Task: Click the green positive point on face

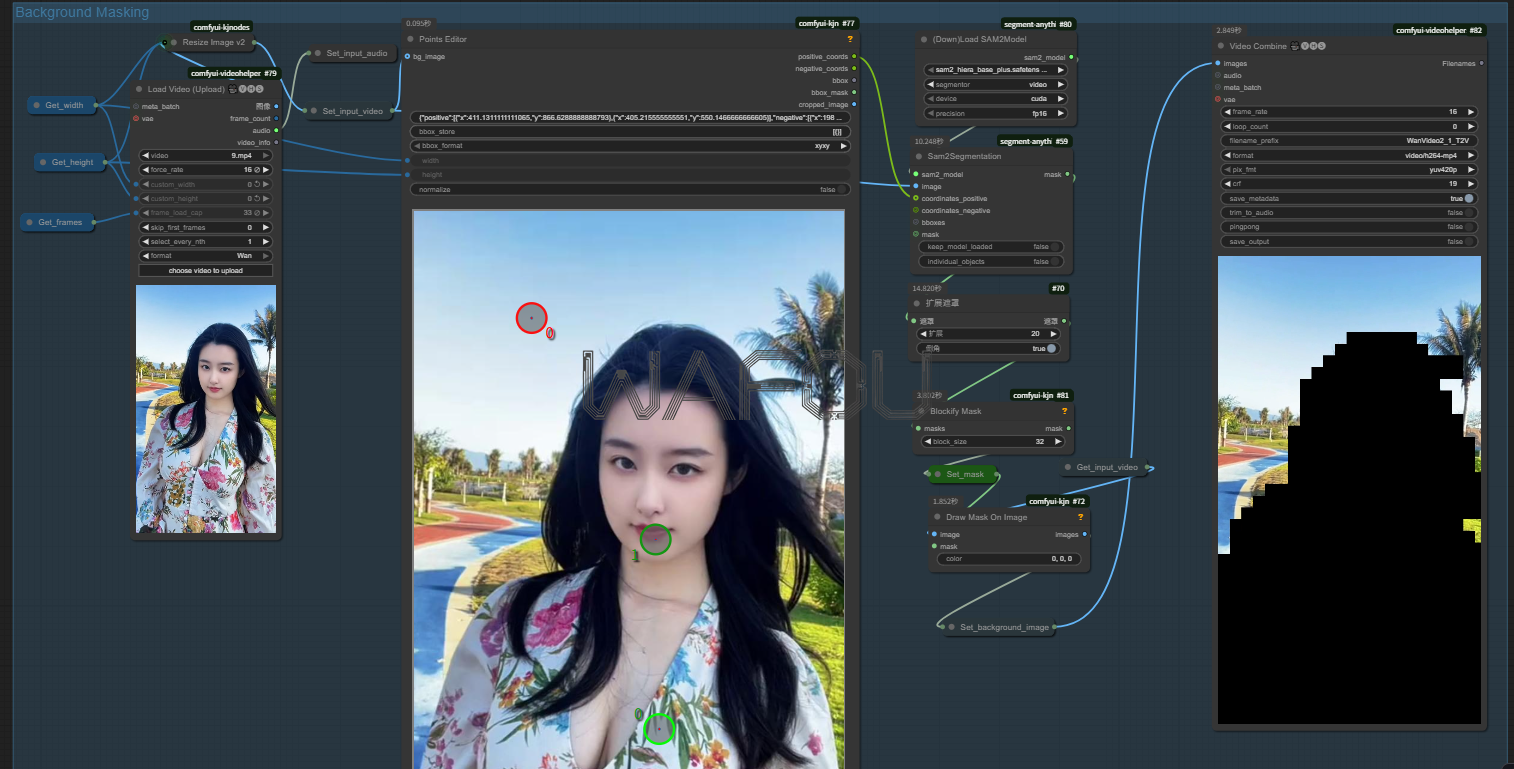Action: (x=655, y=539)
